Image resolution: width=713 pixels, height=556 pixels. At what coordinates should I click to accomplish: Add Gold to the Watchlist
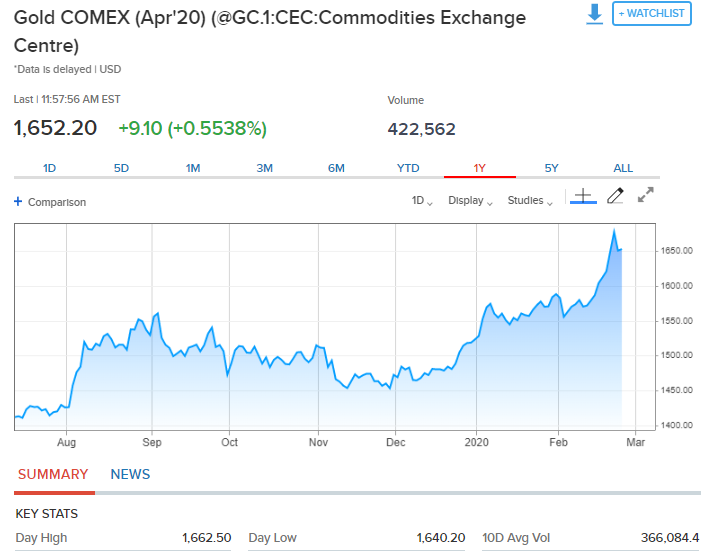(x=651, y=14)
